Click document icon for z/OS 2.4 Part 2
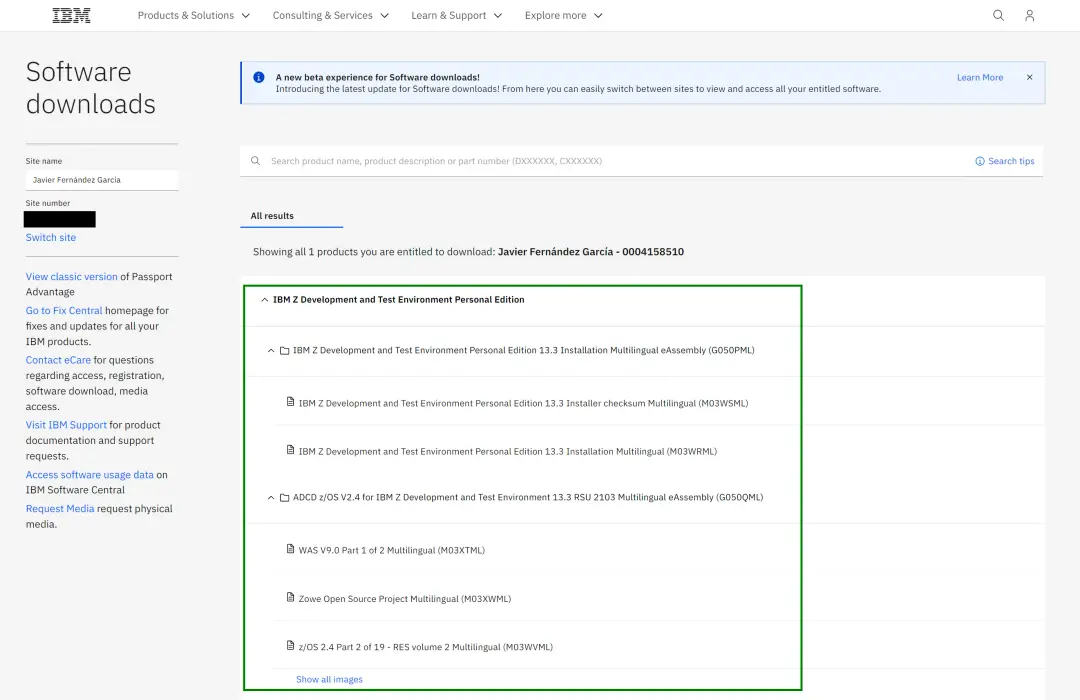The image size is (1080, 700). pyautogui.click(x=291, y=646)
